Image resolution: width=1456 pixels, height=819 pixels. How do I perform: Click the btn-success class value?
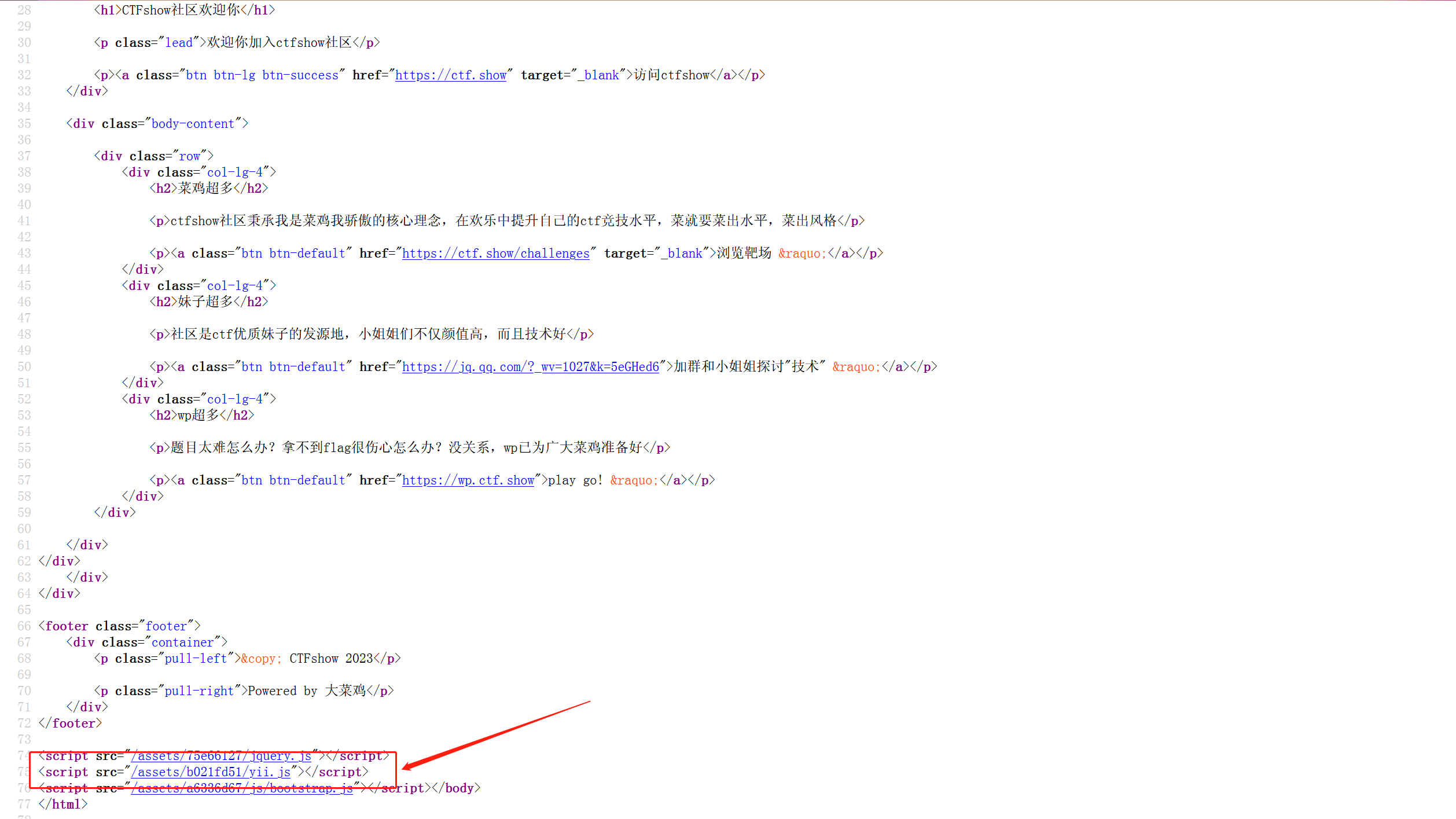pyautogui.click(x=300, y=75)
